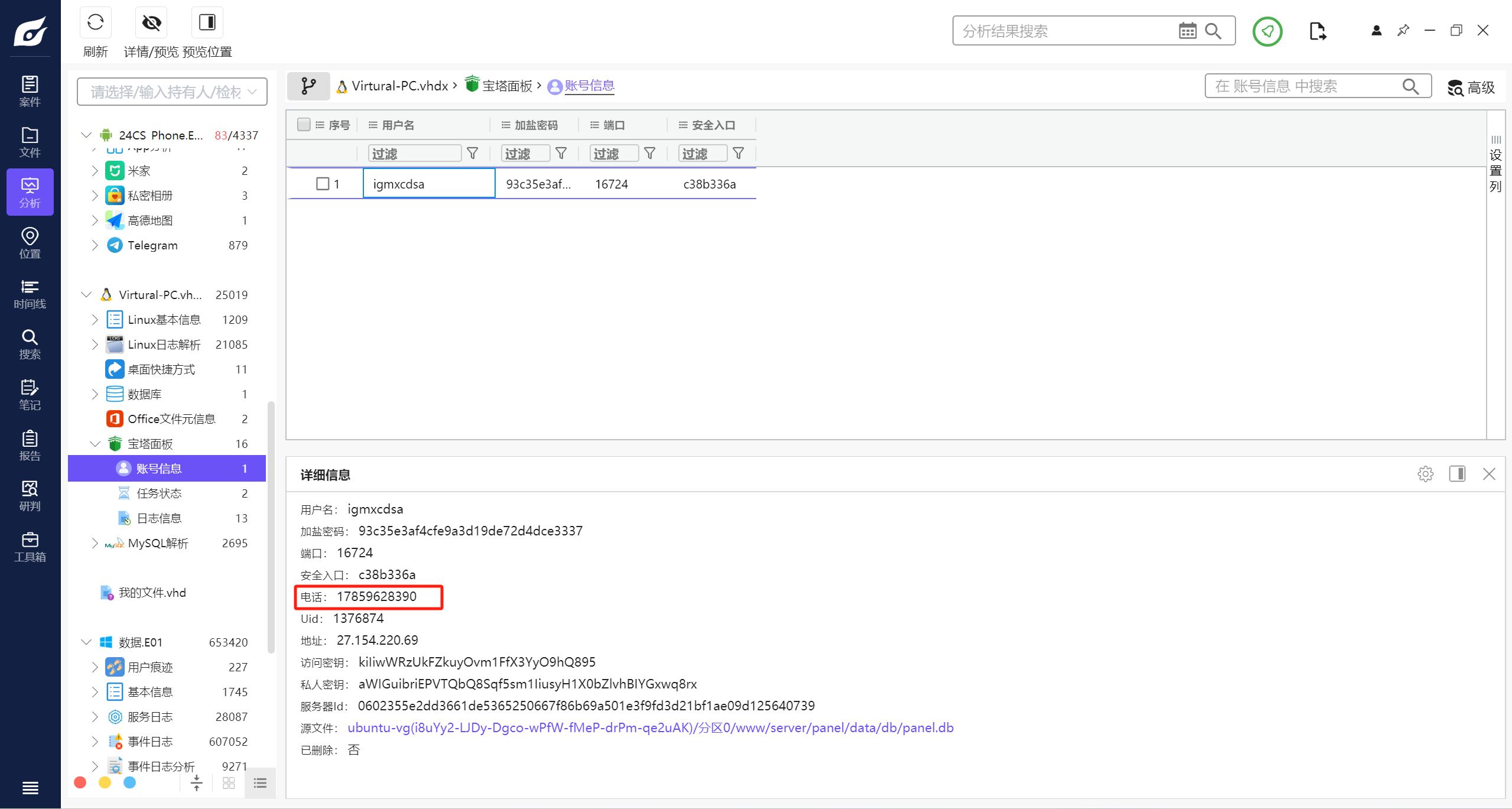The width and height of the screenshot is (1512, 809).
Task: Open the holder/examiner selection dropdown
Action: [172, 92]
